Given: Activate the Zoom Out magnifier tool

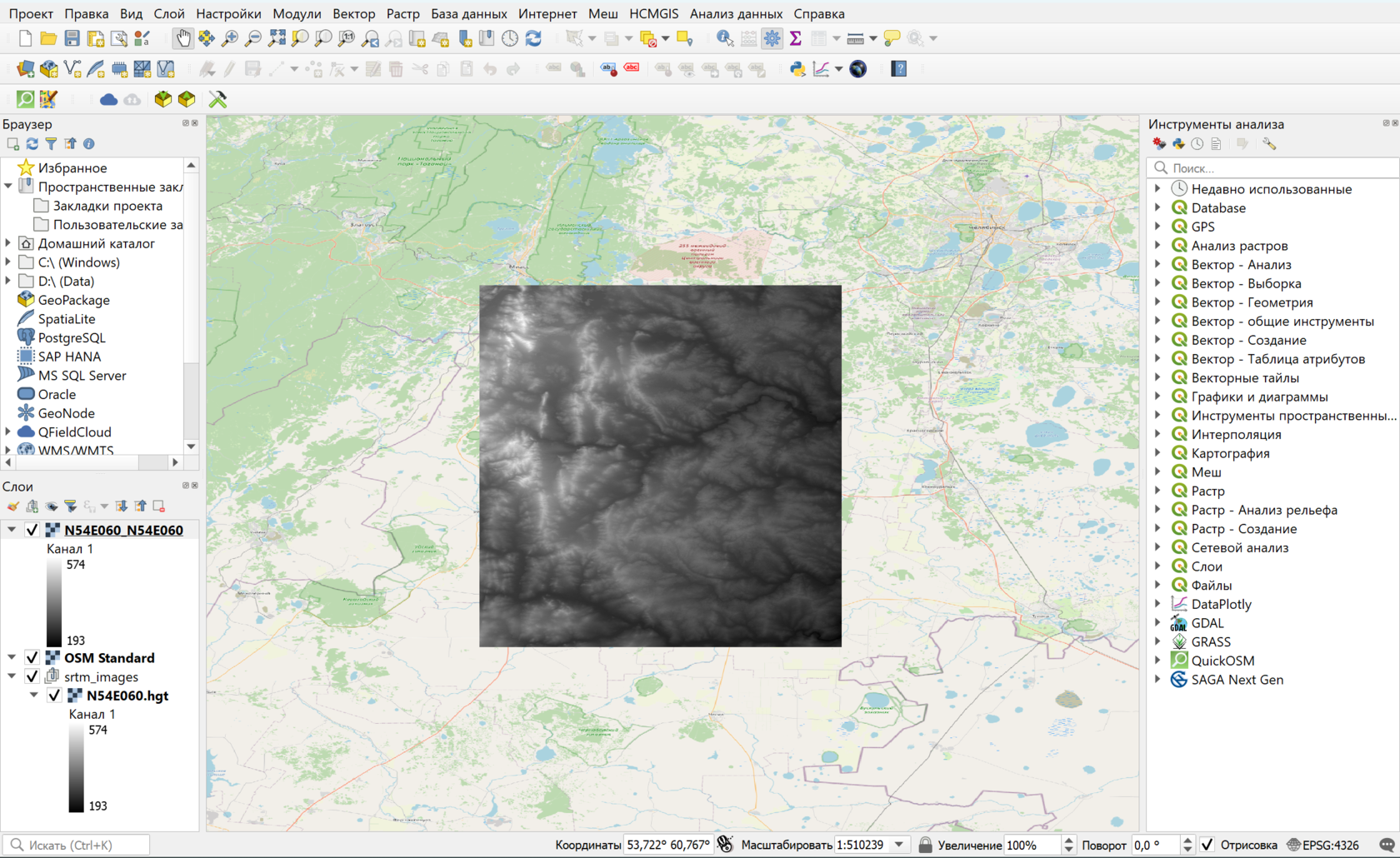Looking at the screenshot, I should click(x=253, y=38).
